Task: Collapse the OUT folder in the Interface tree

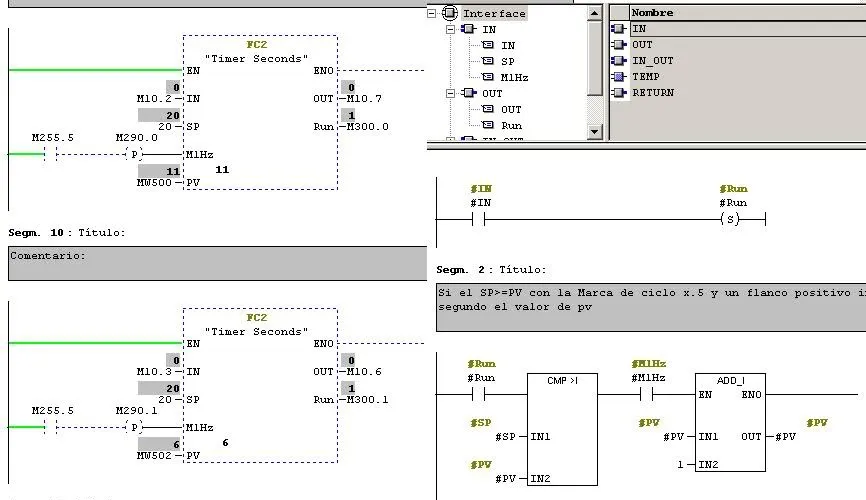Action: [451, 93]
